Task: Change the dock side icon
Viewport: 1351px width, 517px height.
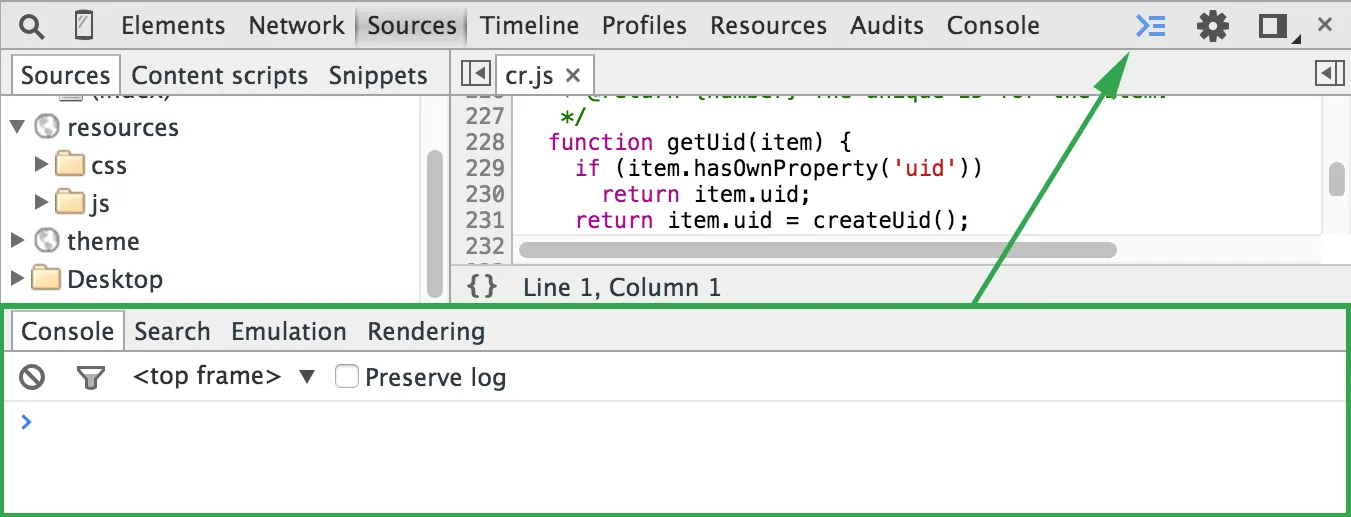Action: (x=1273, y=26)
